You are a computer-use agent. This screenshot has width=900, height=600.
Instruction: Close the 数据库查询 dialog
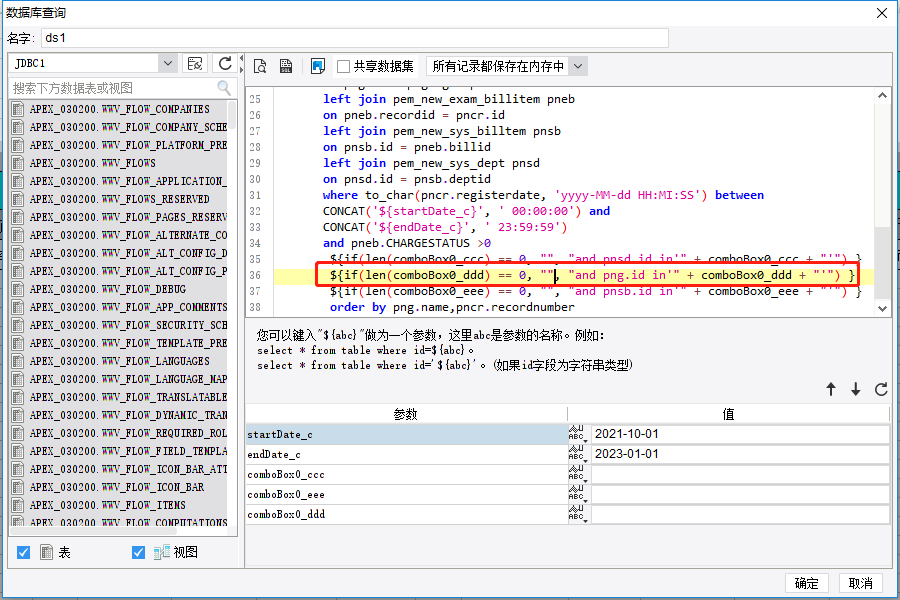click(882, 13)
